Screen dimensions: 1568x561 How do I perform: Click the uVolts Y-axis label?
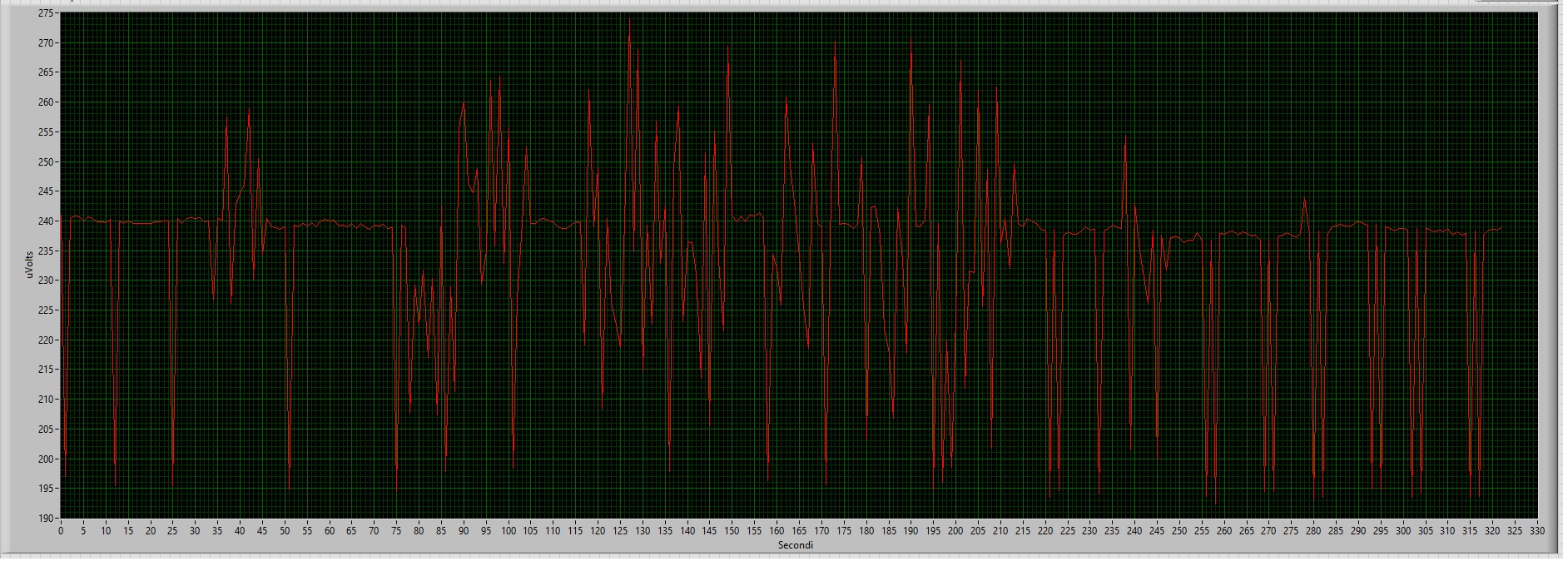tap(30, 265)
